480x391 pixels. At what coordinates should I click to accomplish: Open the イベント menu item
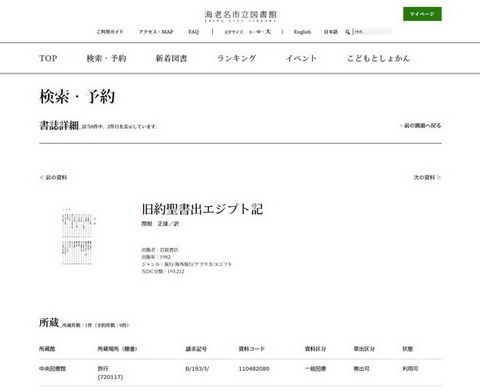coord(301,58)
